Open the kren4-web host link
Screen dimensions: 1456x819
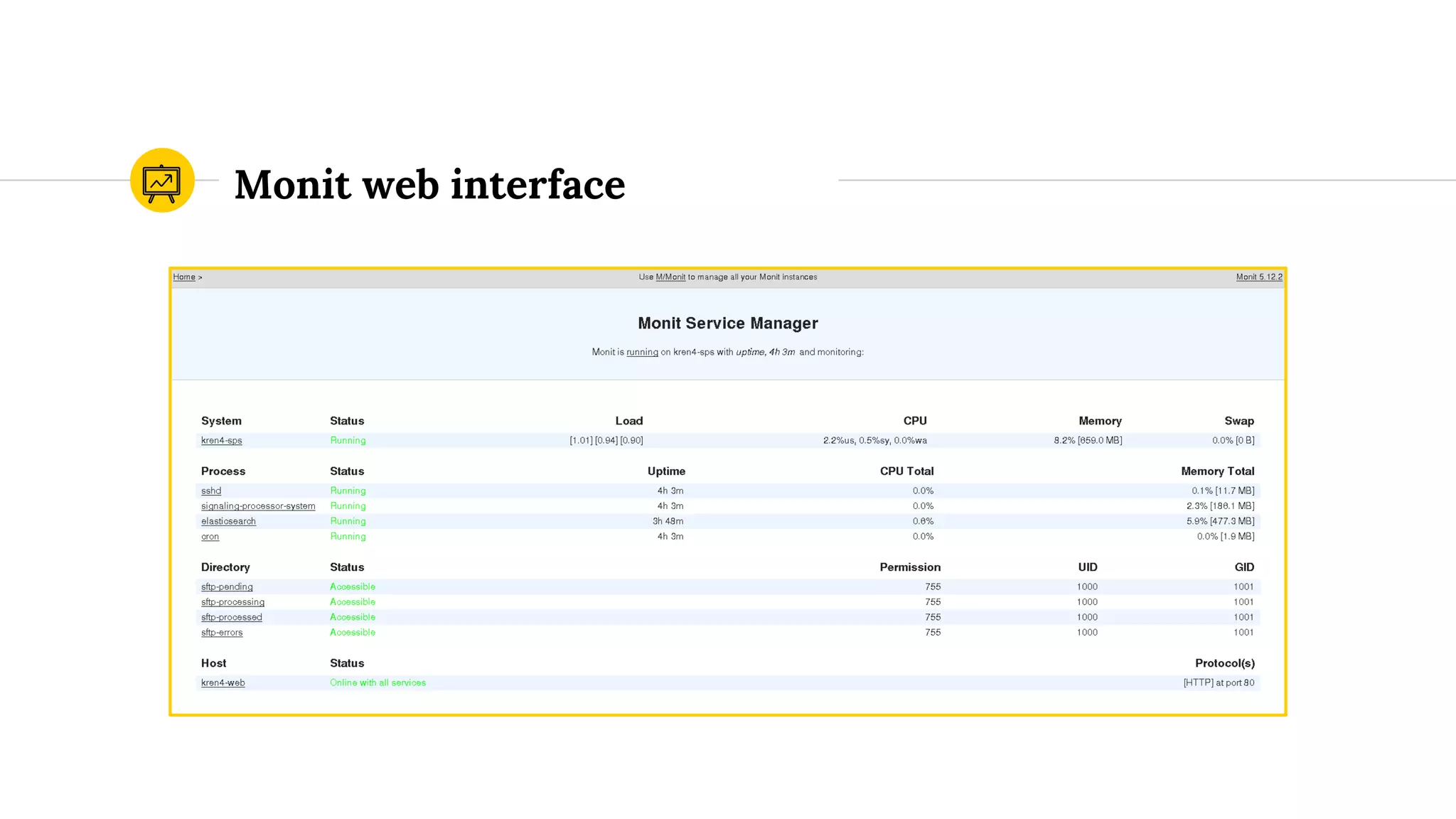223,683
